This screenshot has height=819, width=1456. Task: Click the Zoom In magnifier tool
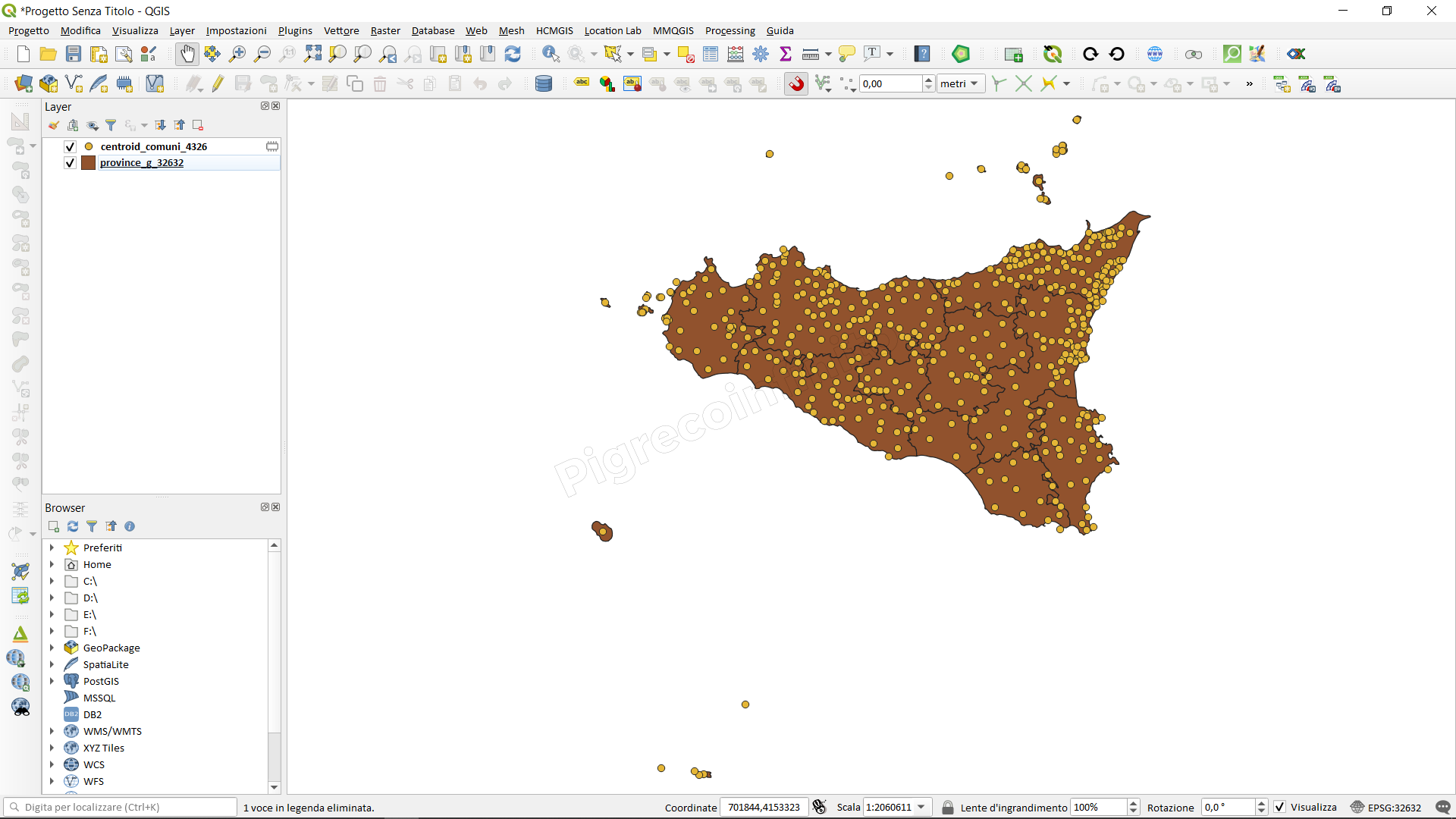pyautogui.click(x=237, y=54)
